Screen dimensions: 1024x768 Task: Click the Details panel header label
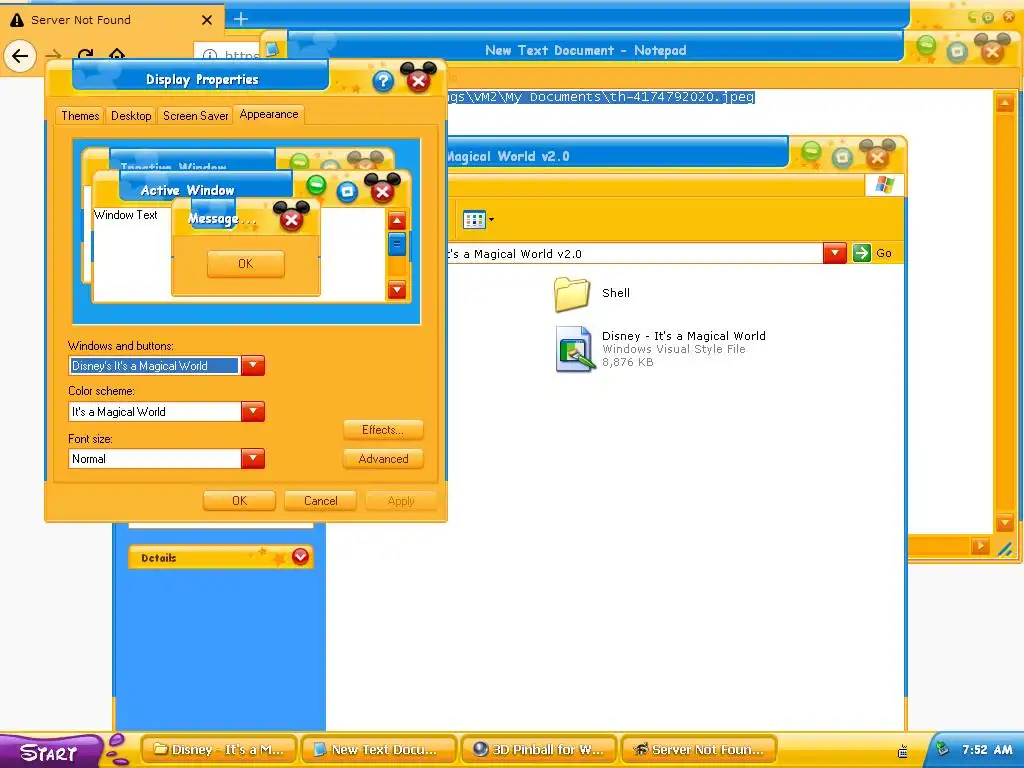pyautogui.click(x=159, y=558)
